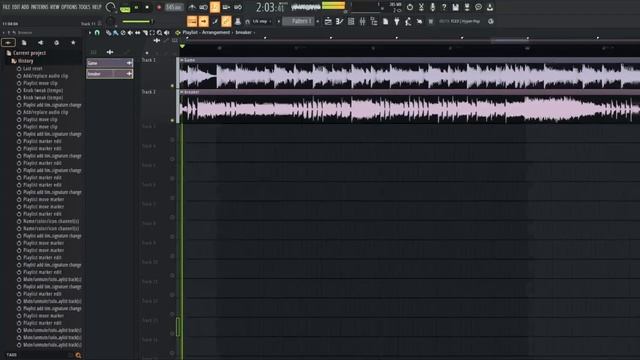Click the green playhead marker on timeline

(x=182, y=47)
